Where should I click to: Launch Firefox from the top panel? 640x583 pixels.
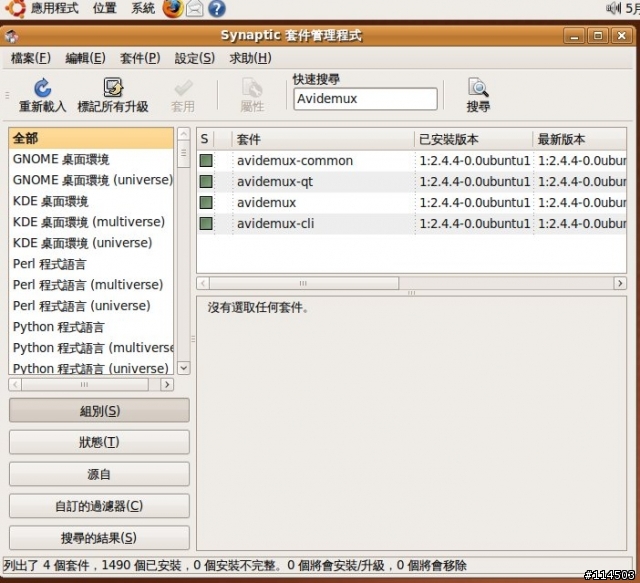click(x=173, y=9)
